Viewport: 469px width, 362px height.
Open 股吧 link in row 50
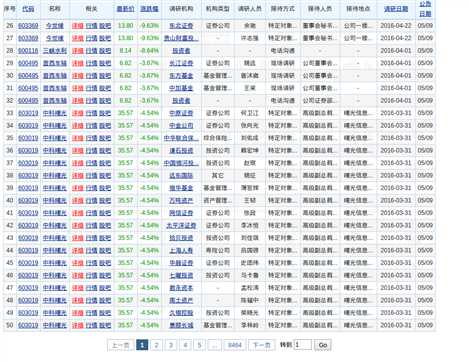pos(105,325)
